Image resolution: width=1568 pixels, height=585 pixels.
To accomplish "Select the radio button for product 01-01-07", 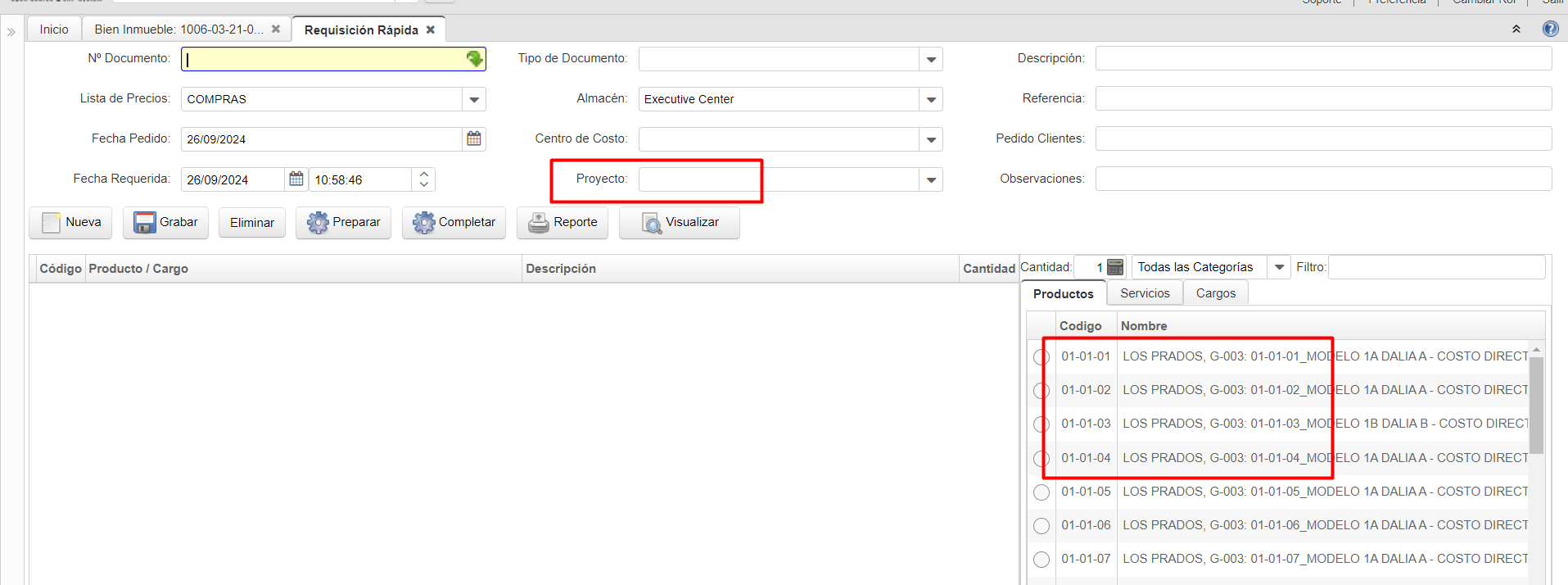I will tap(1041, 560).
